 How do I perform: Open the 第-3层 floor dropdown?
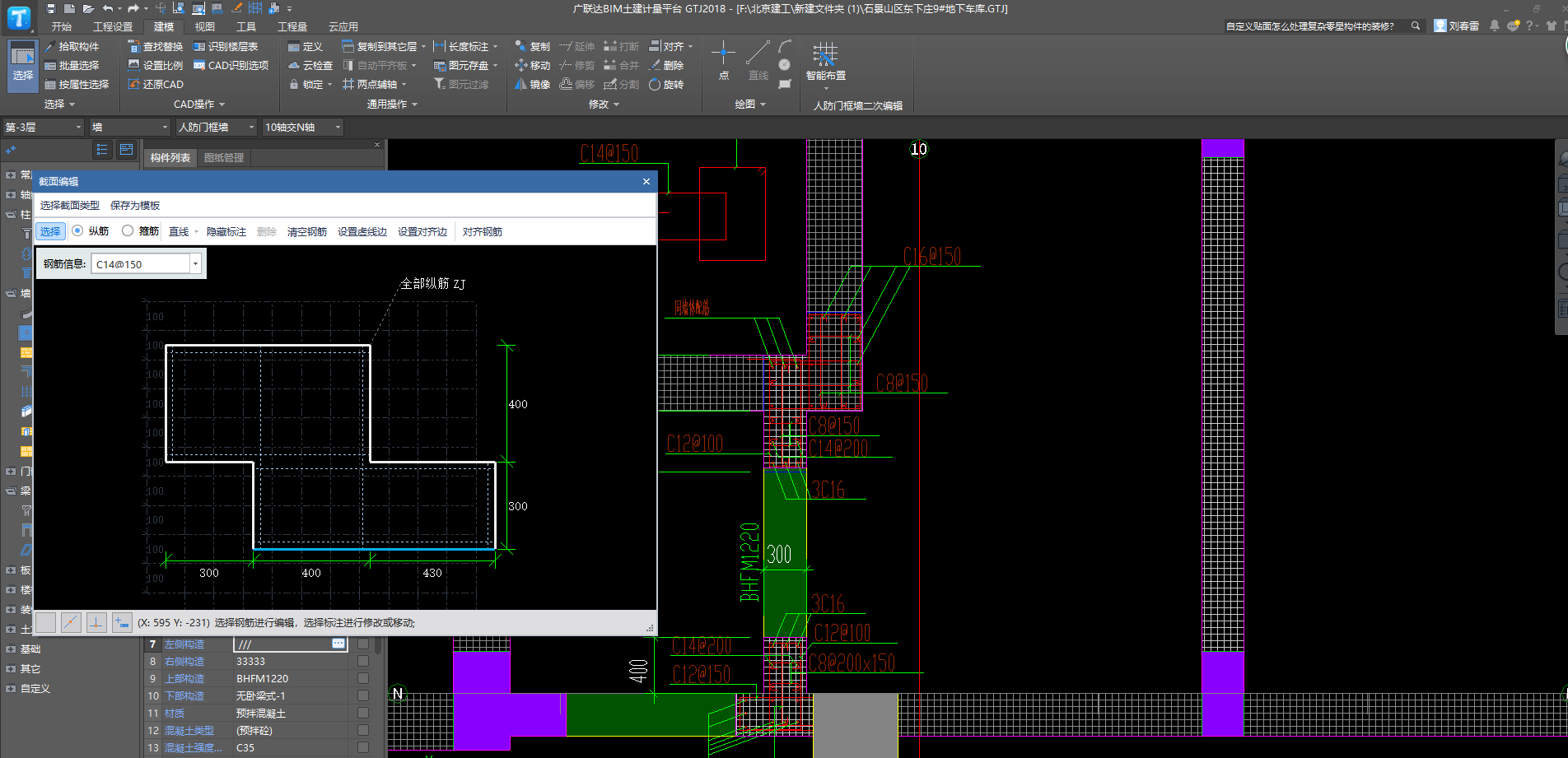44,127
